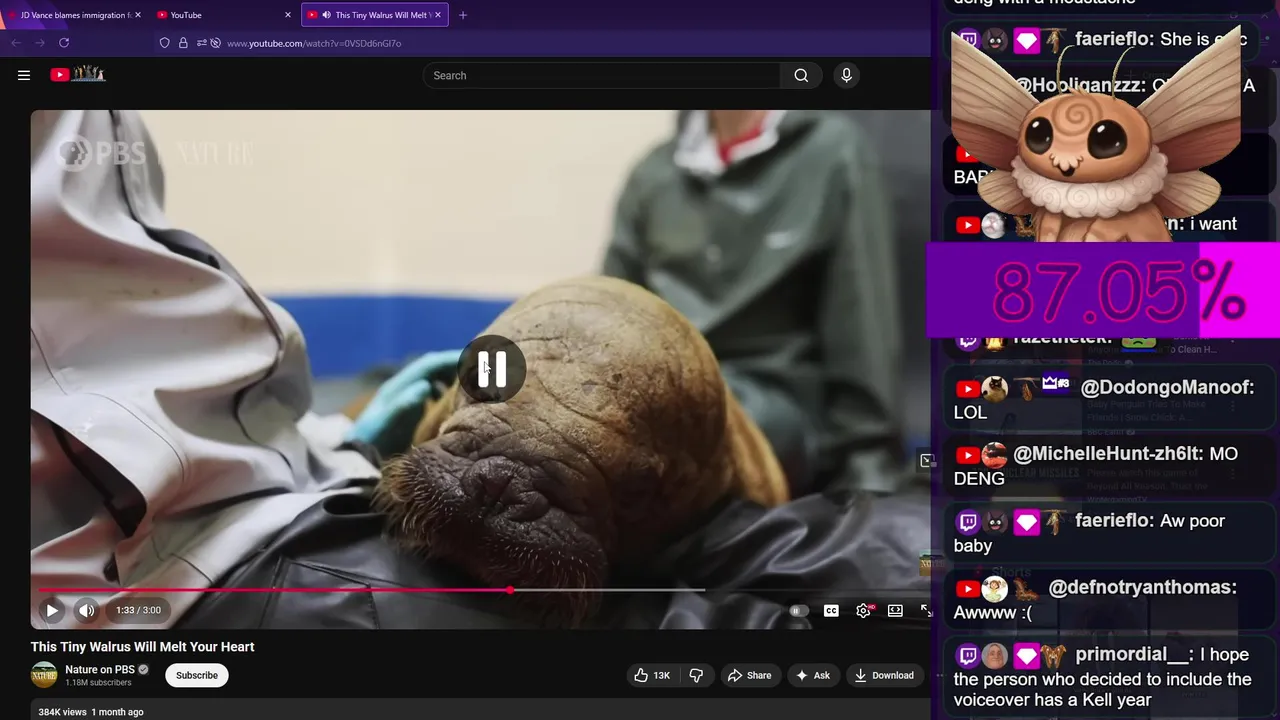1280x720 pixels.
Task: Click the 384K views 1 month ago text
Action: [91, 712]
